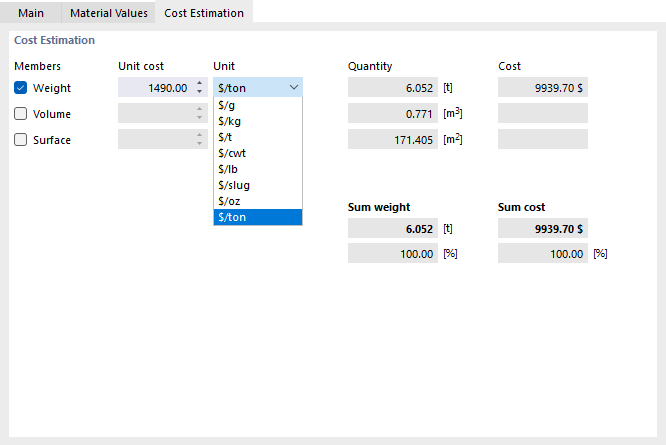Click the Sum cost value field

[x=542, y=229]
